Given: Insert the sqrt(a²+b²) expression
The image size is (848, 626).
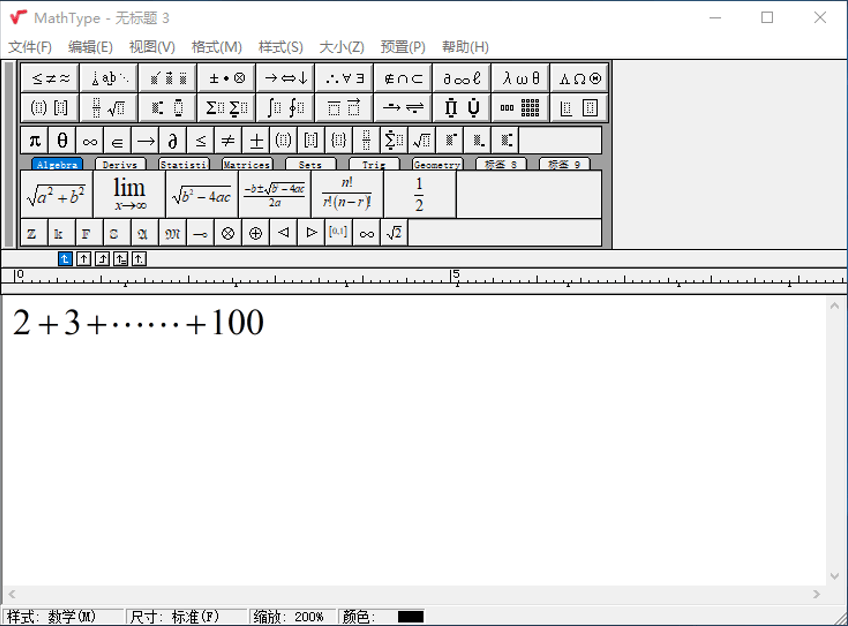Looking at the screenshot, I should pos(57,195).
